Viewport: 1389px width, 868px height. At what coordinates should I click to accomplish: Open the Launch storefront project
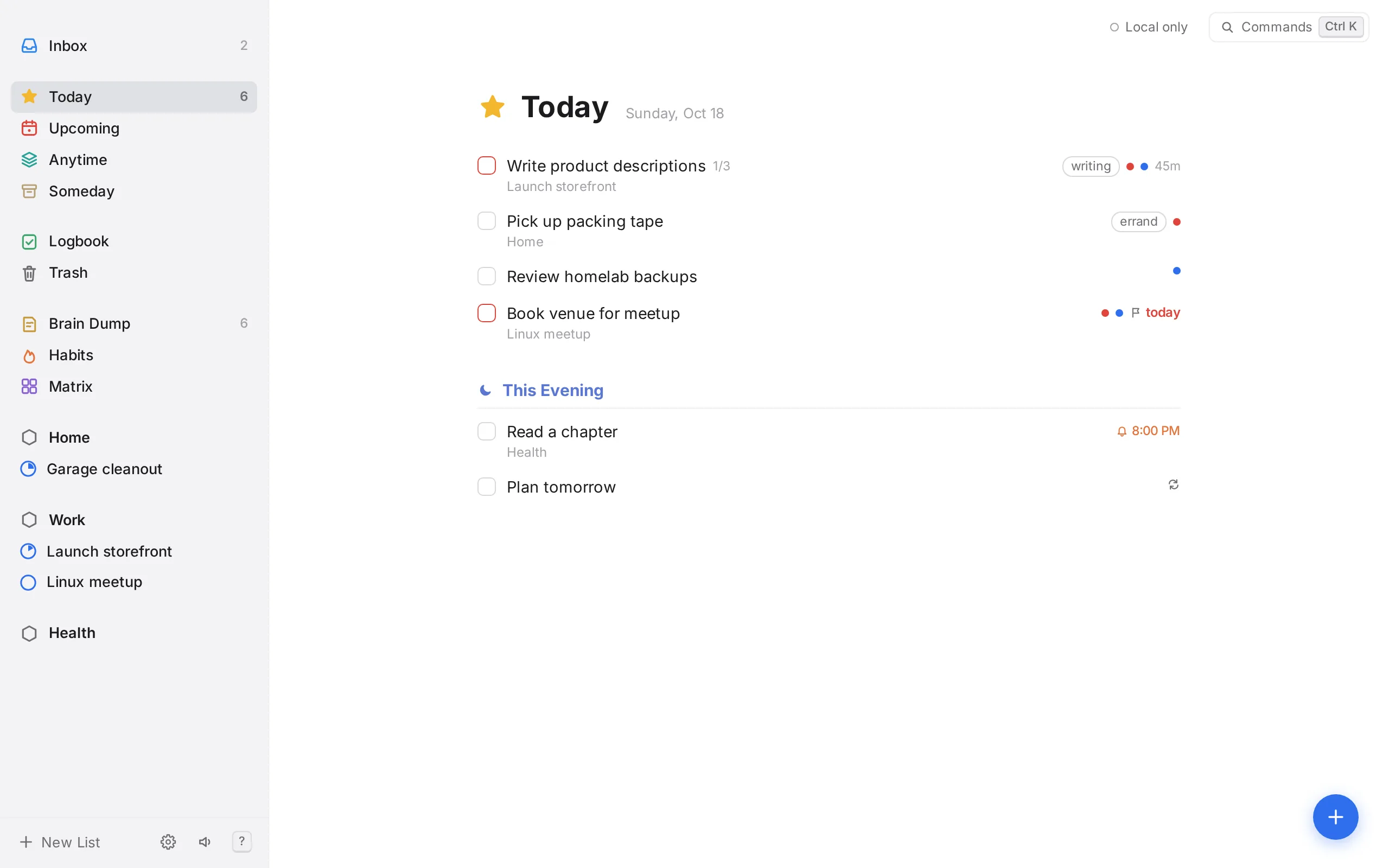click(133, 551)
